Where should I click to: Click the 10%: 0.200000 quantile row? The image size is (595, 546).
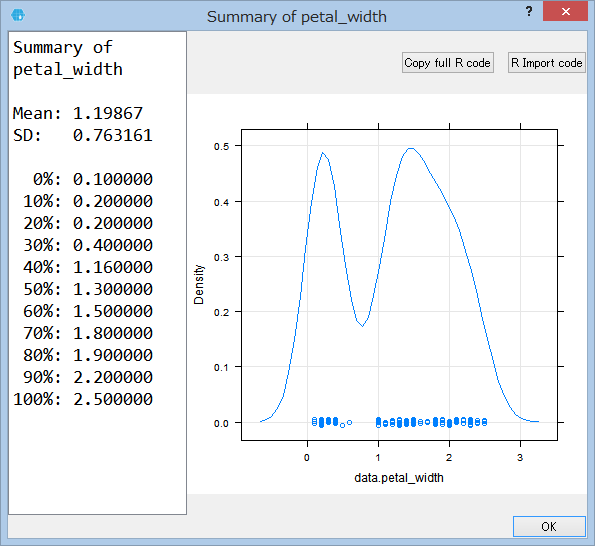click(x=88, y=201)
